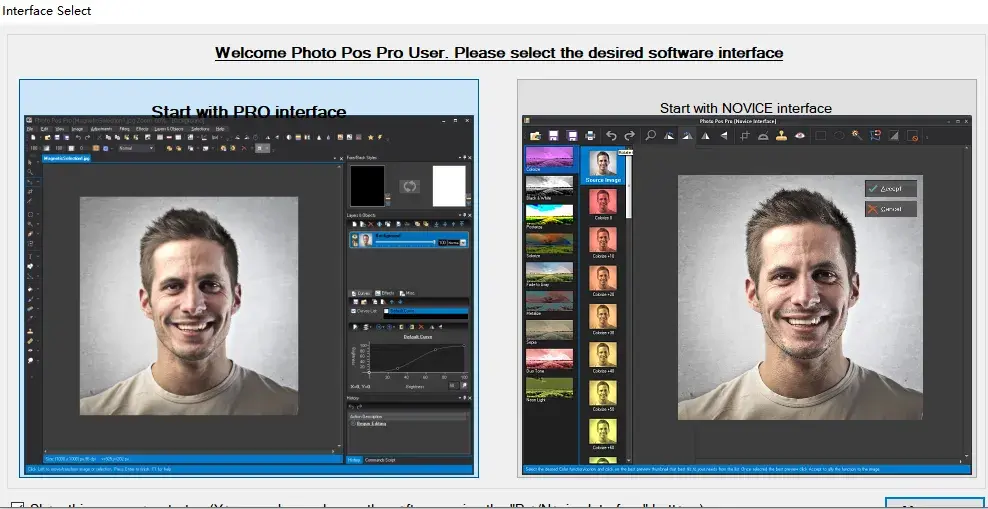Open the Help menu in PRO preview
The width and height of the screenshot is (988, 509).
tap(220, 129)
